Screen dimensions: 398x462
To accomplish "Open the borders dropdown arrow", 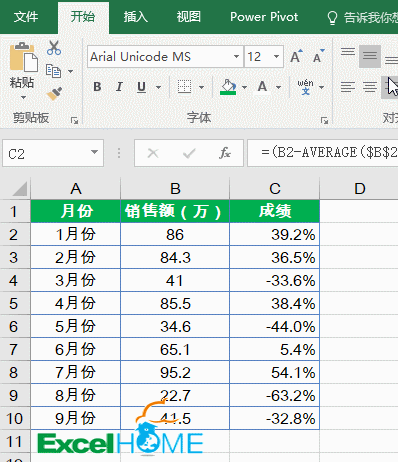I will click(x=201, y=87).
